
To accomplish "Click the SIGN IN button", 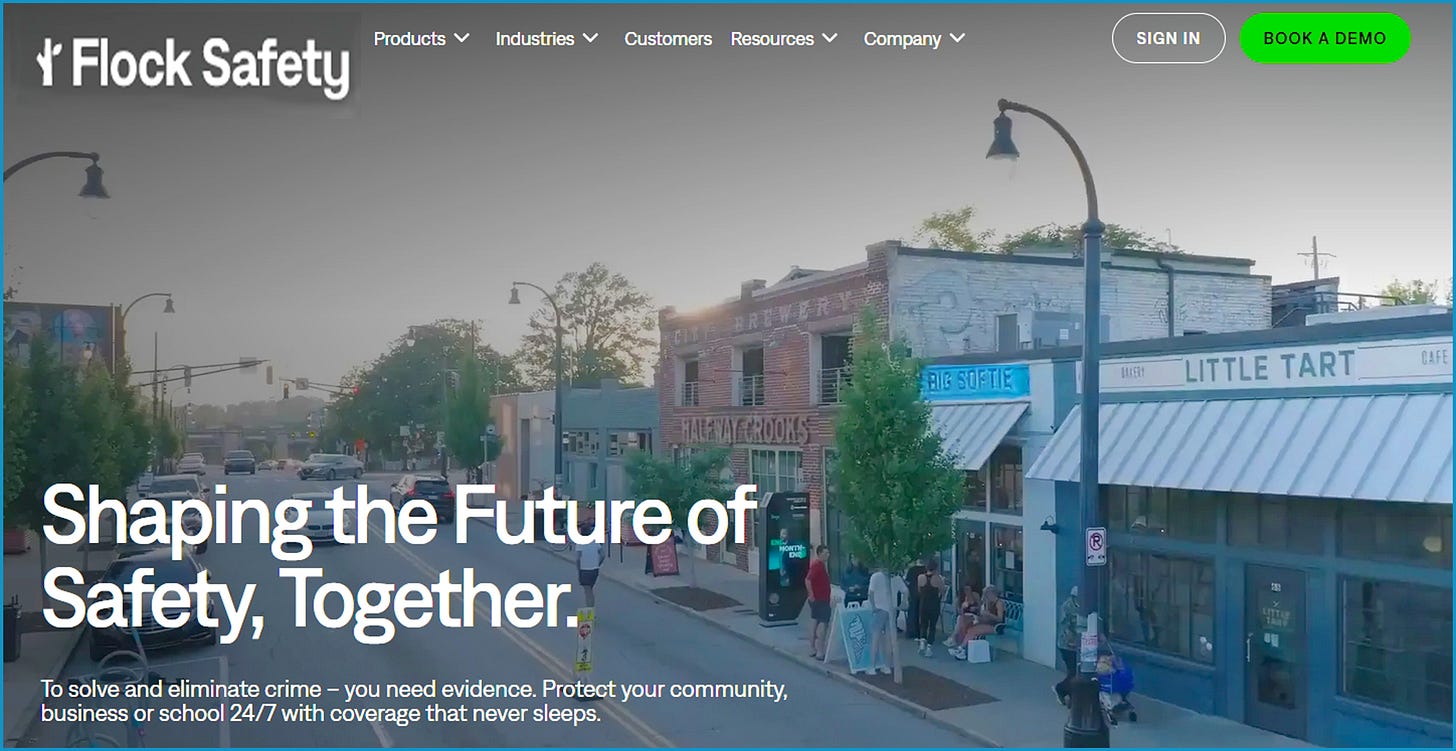I will point(1168,38).
